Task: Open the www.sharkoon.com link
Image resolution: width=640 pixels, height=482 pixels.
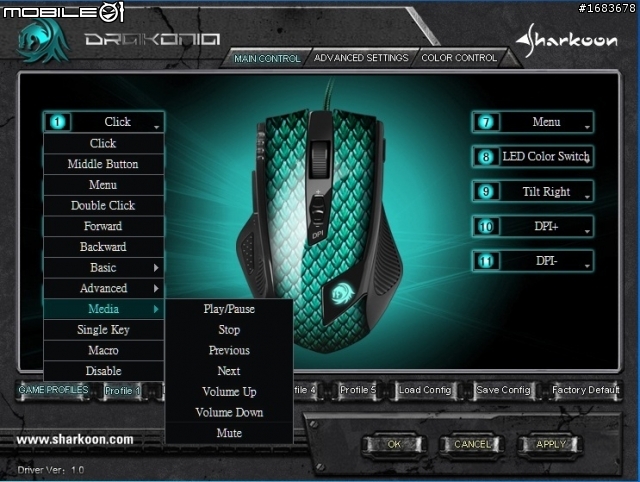Action: [x=75, y=440]
